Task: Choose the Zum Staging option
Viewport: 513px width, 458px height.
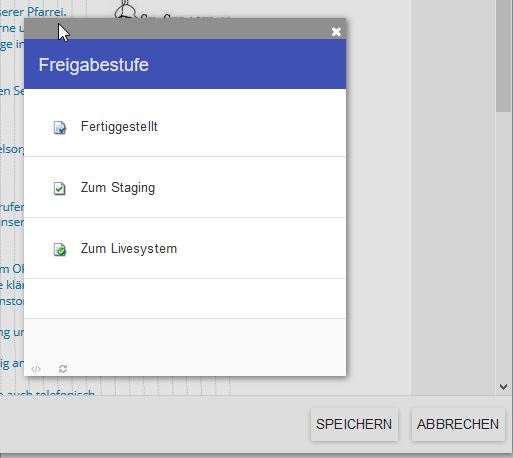Action: pos(185,188)
